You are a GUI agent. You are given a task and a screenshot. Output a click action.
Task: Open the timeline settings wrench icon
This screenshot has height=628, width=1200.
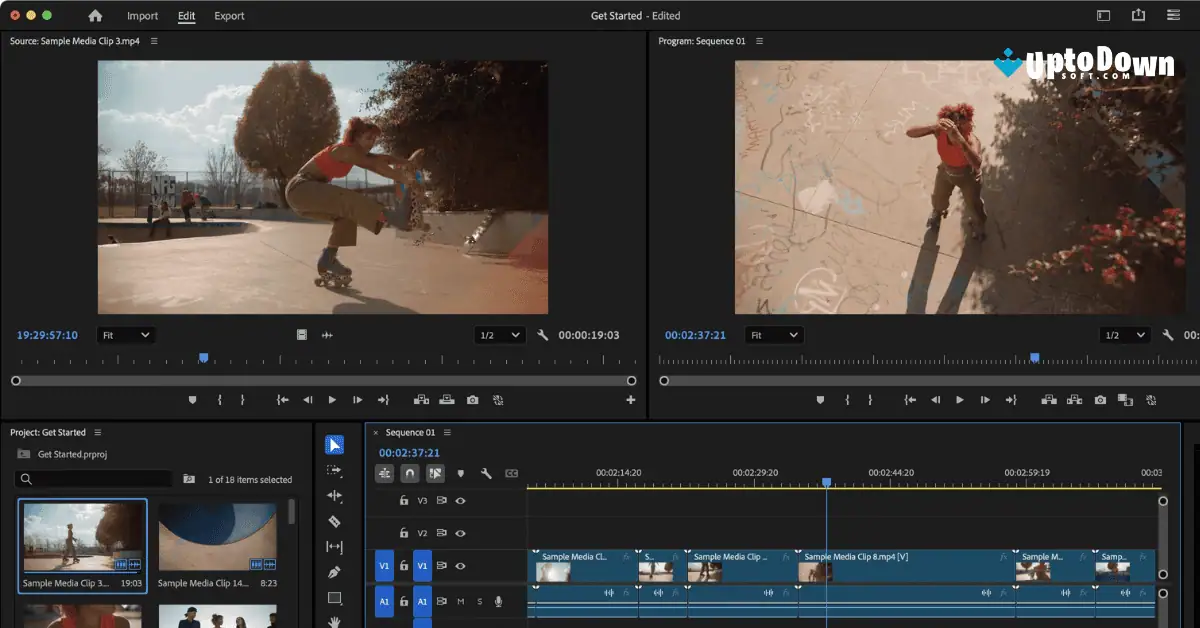487,473
